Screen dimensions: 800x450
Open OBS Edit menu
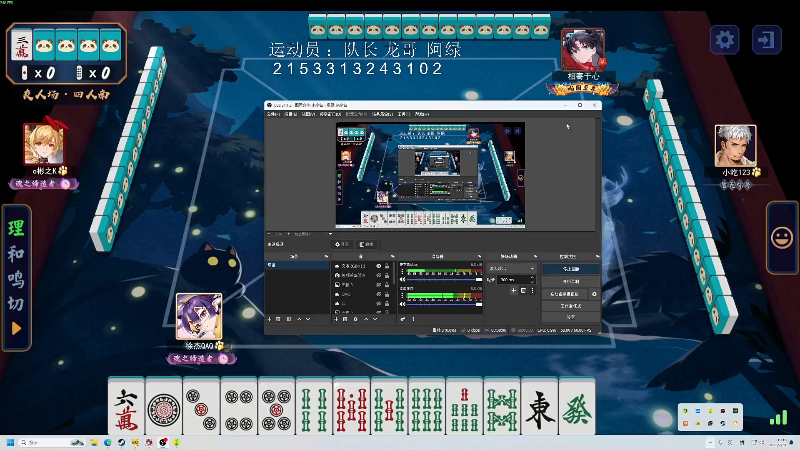[x=291, y=114]
